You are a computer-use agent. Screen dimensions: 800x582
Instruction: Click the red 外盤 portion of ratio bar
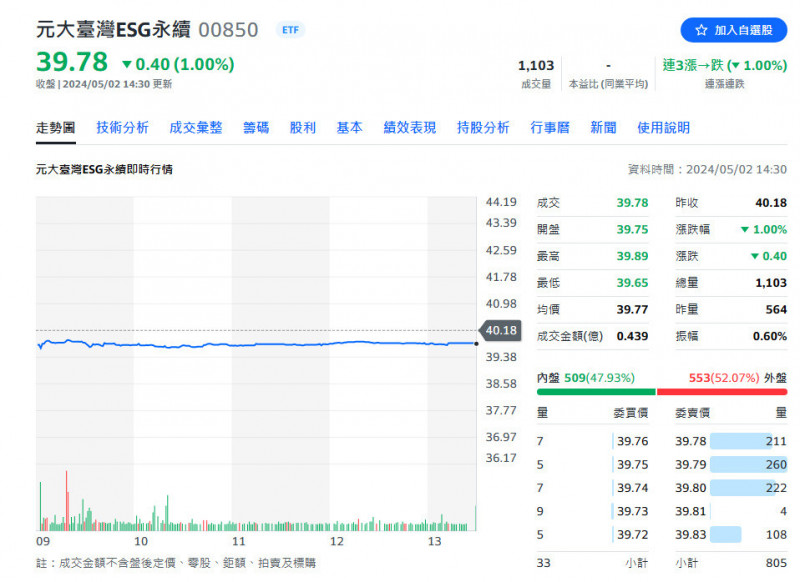pos(722,392)
